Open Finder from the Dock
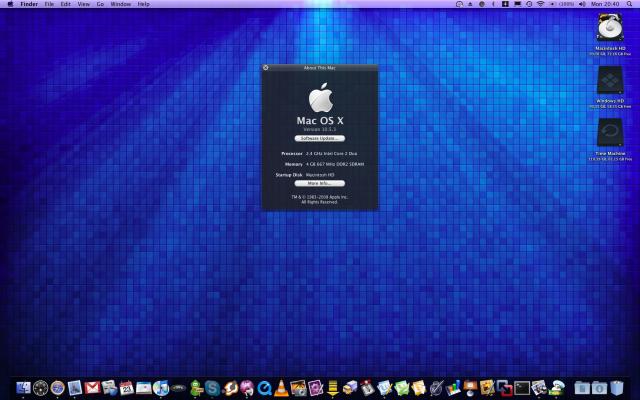 [x=23, y=388]
